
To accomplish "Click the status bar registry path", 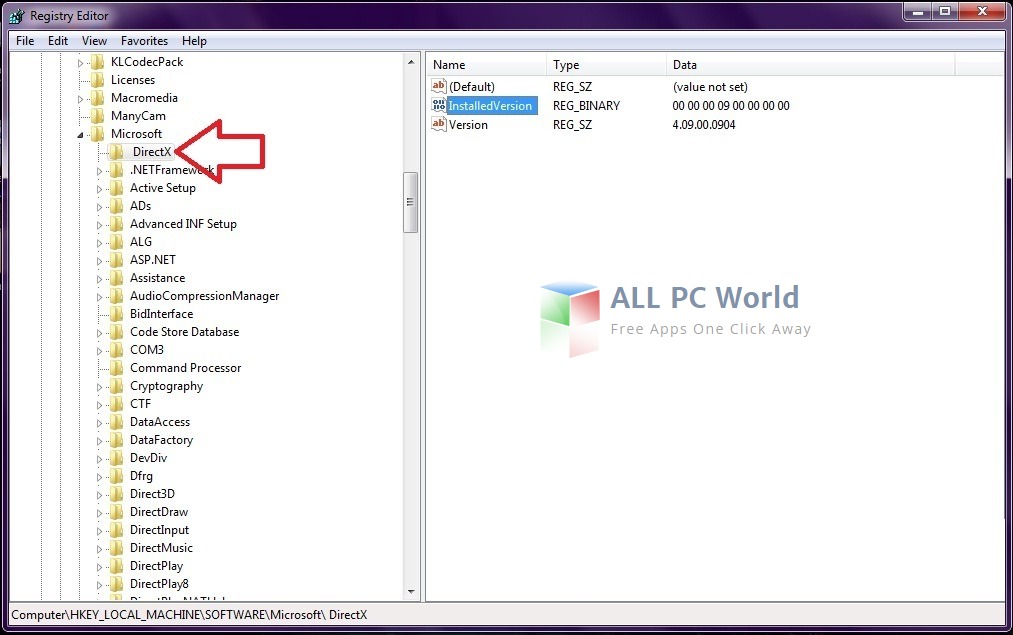I will 189,614.
